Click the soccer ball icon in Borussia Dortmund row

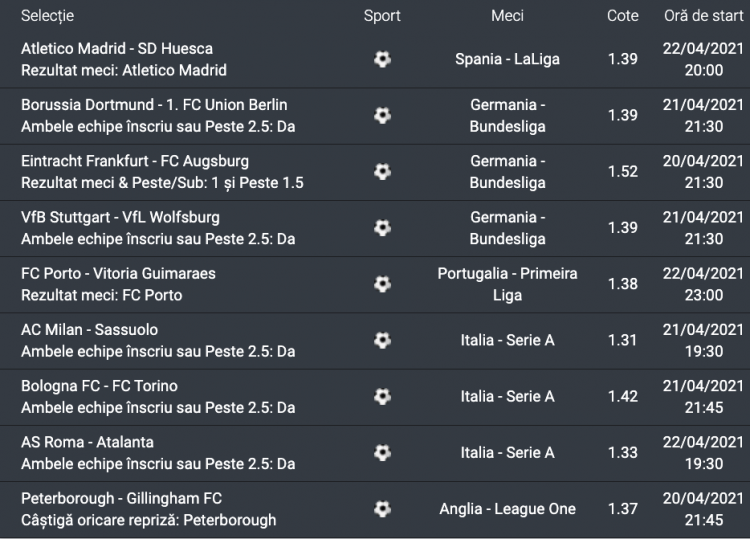coord(382,115)
